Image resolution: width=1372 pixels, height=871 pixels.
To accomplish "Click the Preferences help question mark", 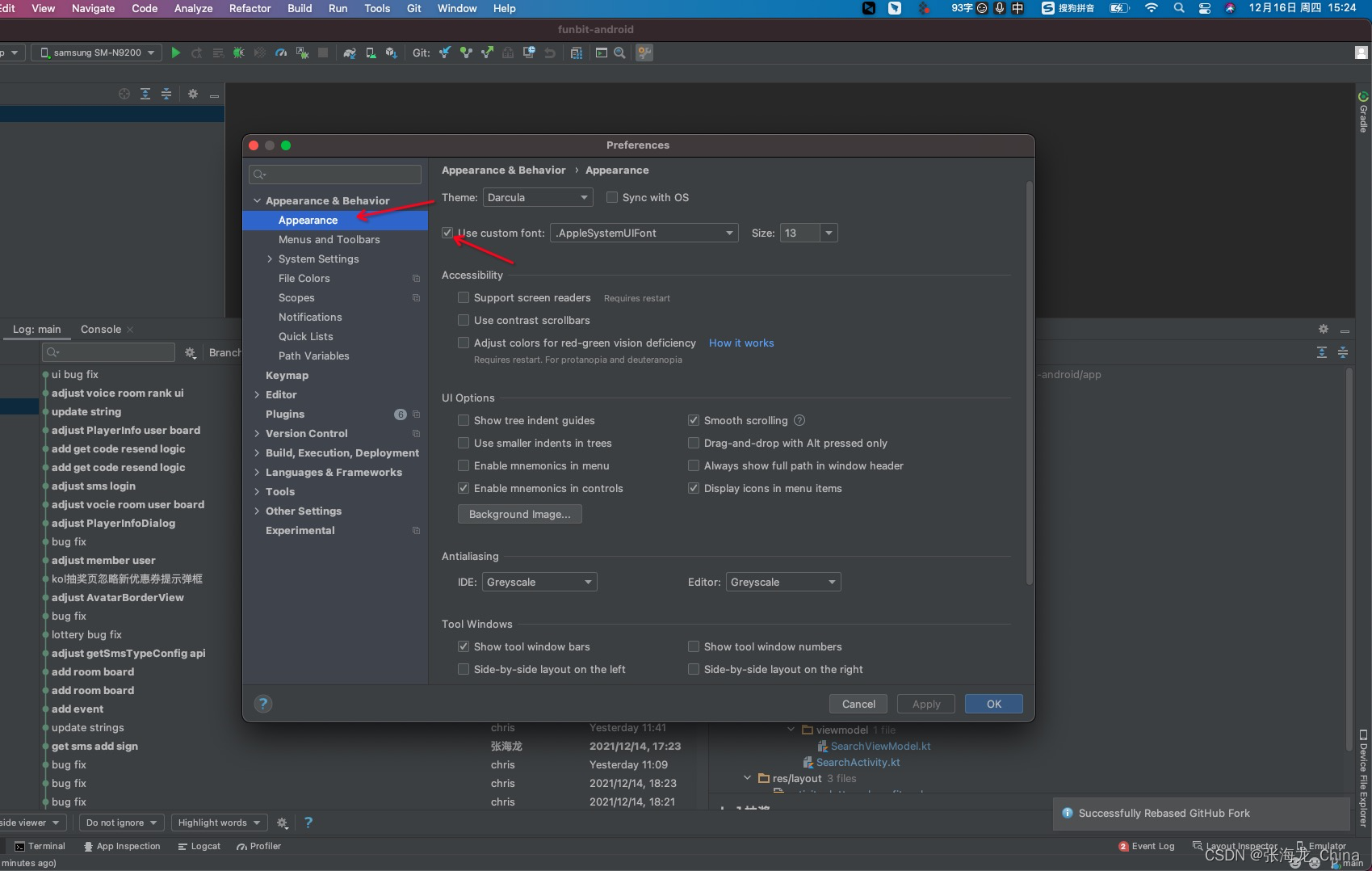I will (x=263, y=704).
